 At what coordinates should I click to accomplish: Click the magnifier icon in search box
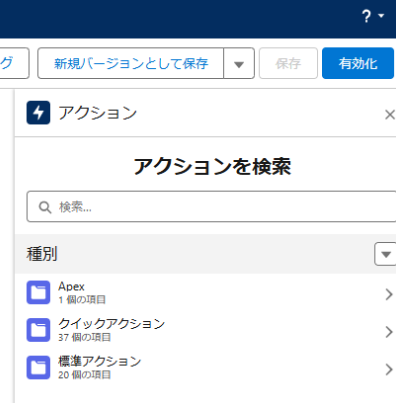[x=45, y=207]
